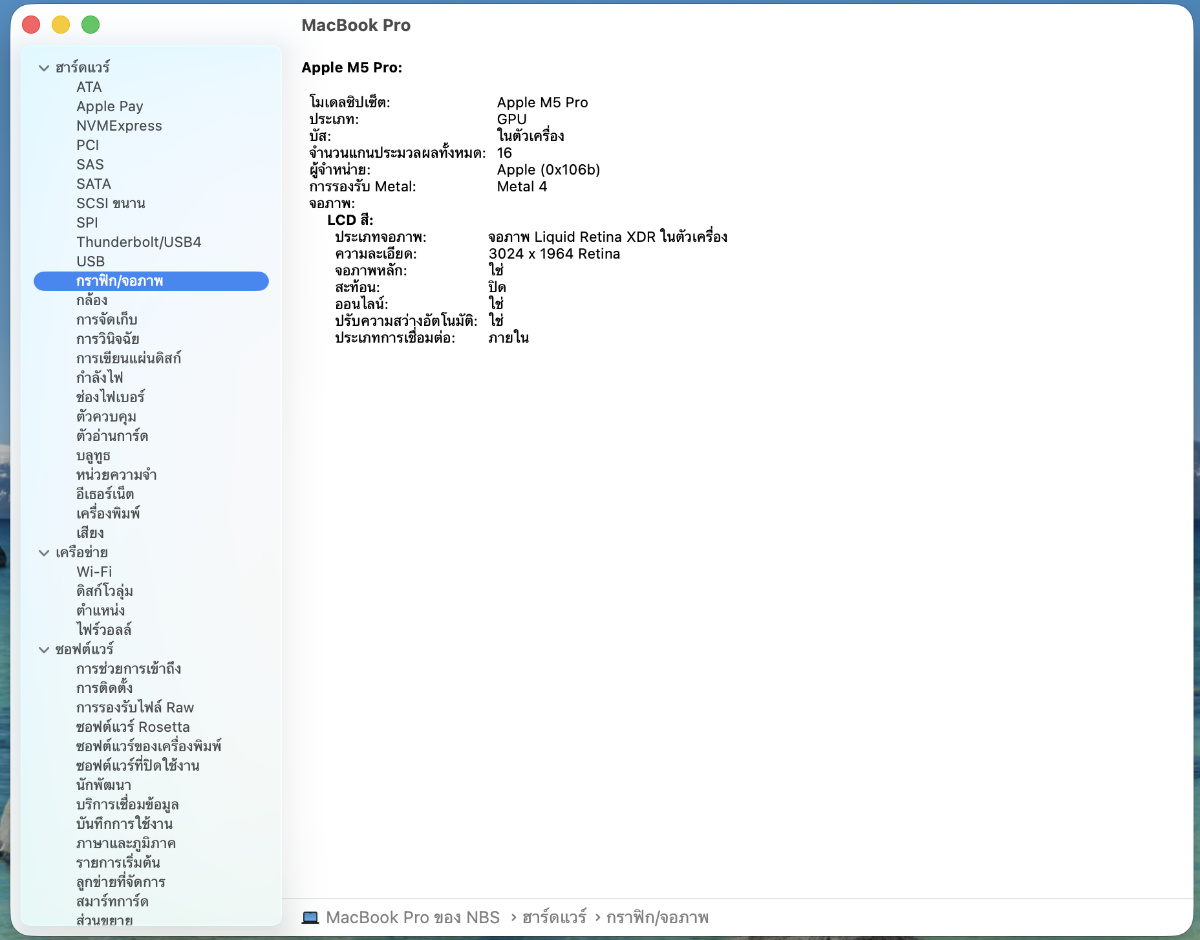Collapse the ฮาร์ดแวร์ section

(44, 68)
